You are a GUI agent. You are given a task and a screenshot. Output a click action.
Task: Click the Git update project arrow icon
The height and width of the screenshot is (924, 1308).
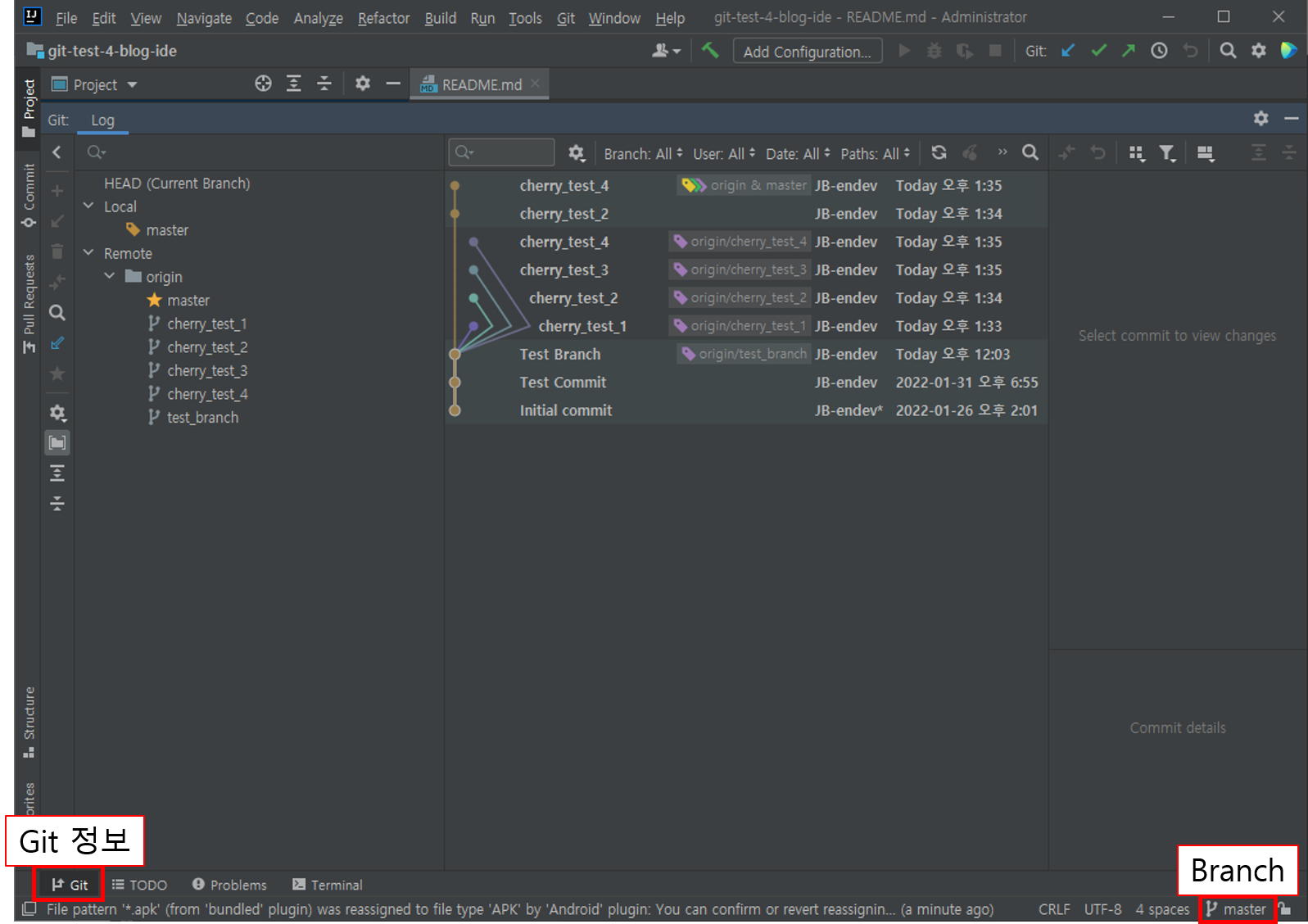pos(1067,51)
